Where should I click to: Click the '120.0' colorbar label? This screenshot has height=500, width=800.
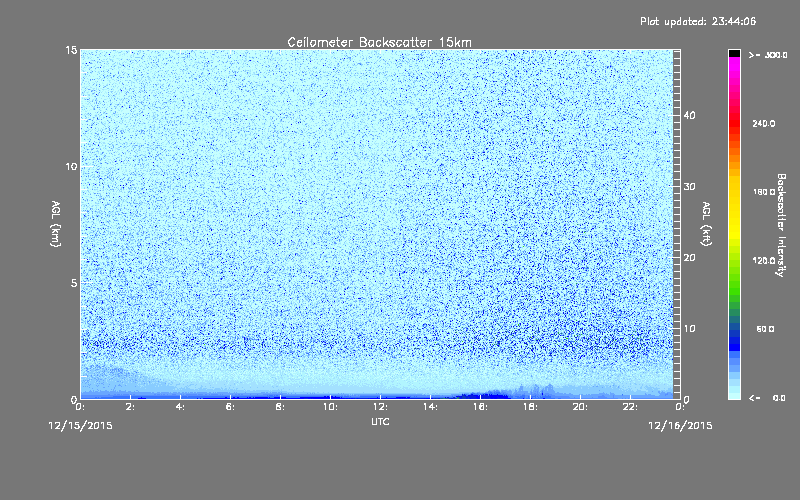click(x=764, y=261)
